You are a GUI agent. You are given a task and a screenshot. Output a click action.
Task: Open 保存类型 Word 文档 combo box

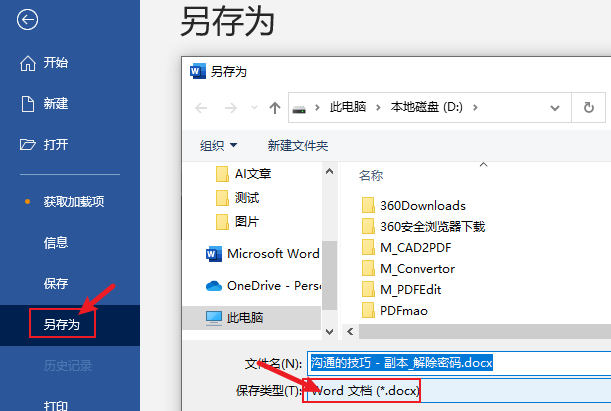coord(459,391)
